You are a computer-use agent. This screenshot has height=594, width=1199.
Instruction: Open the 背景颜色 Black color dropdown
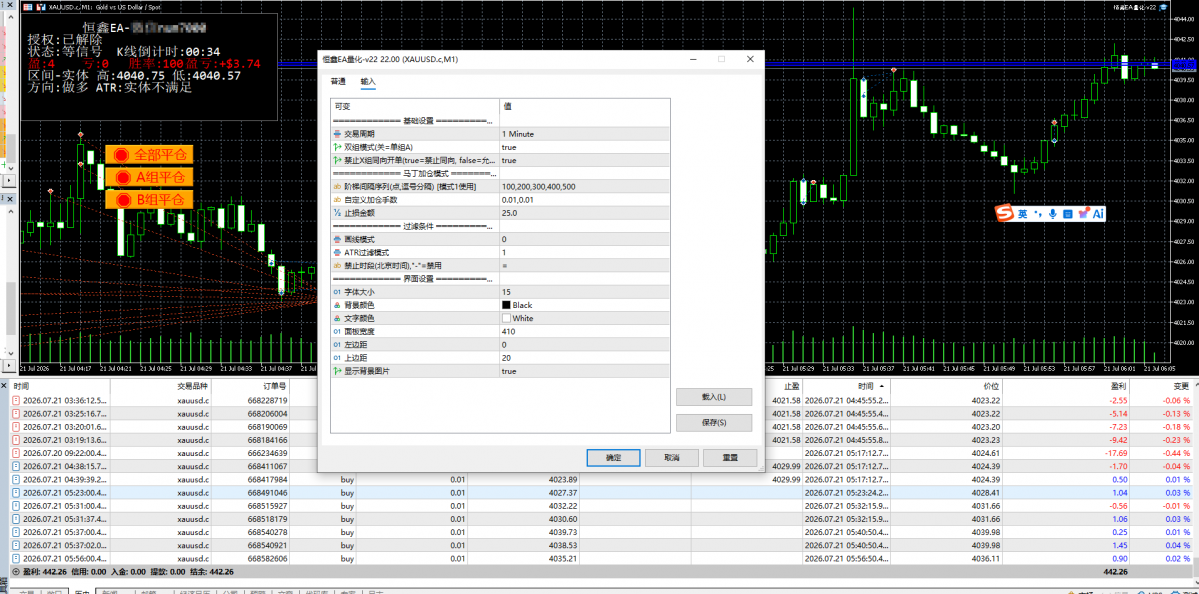click(585, 305)
